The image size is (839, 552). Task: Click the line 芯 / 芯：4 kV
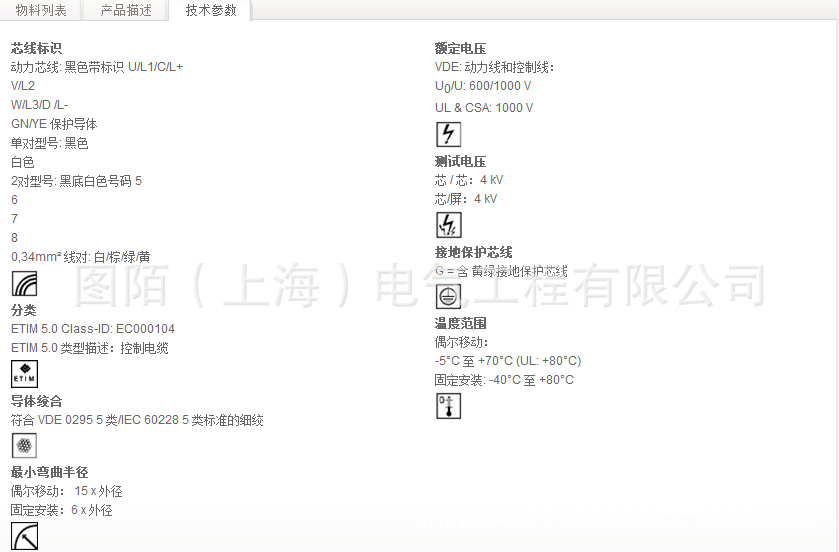469,180
